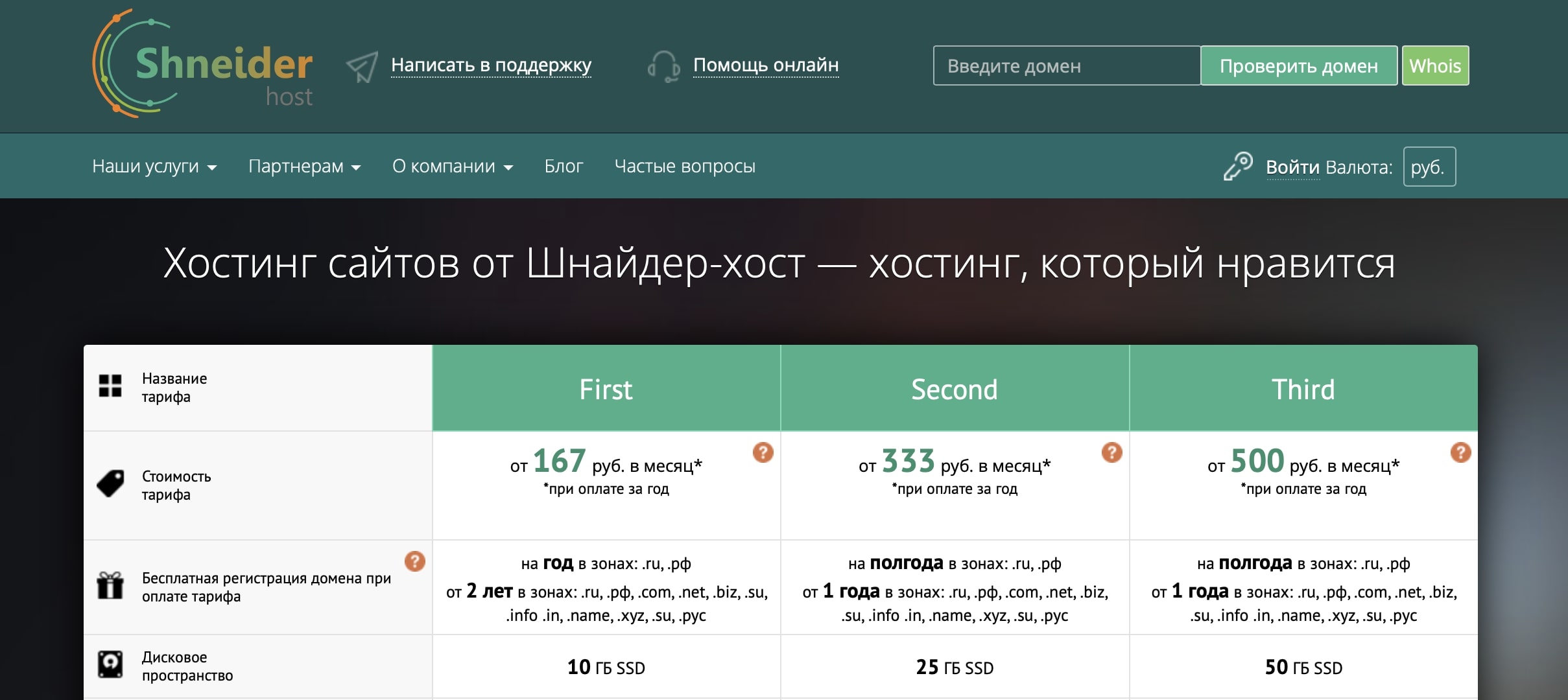Click the Проверить домен button
Image resolution: width=1568 pixels, height=700 pixels.
pyautogui.click(x=1299, y=65)
